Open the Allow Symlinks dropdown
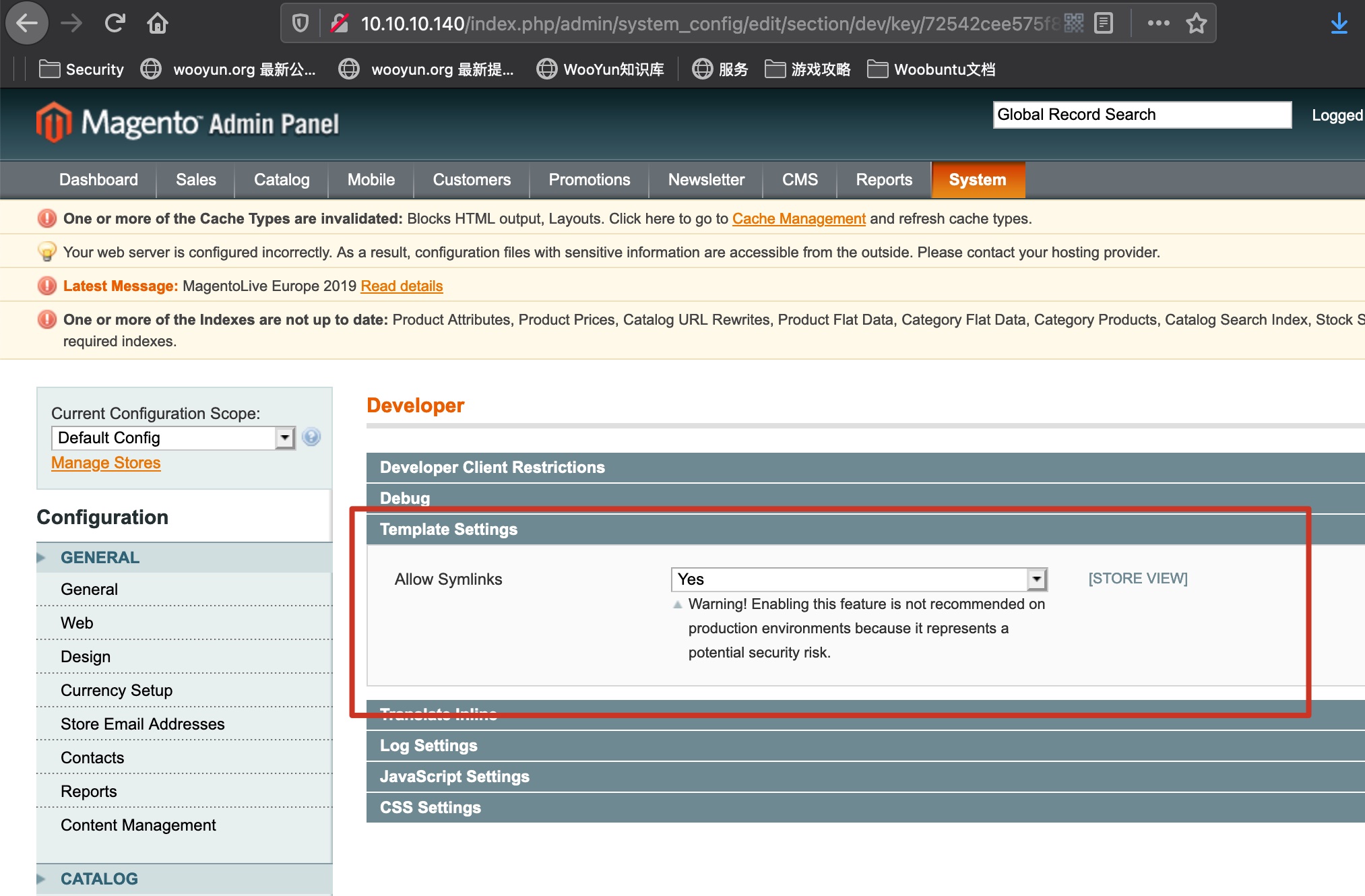Screen dimensions: 1365x896 (x=859, y=579)
